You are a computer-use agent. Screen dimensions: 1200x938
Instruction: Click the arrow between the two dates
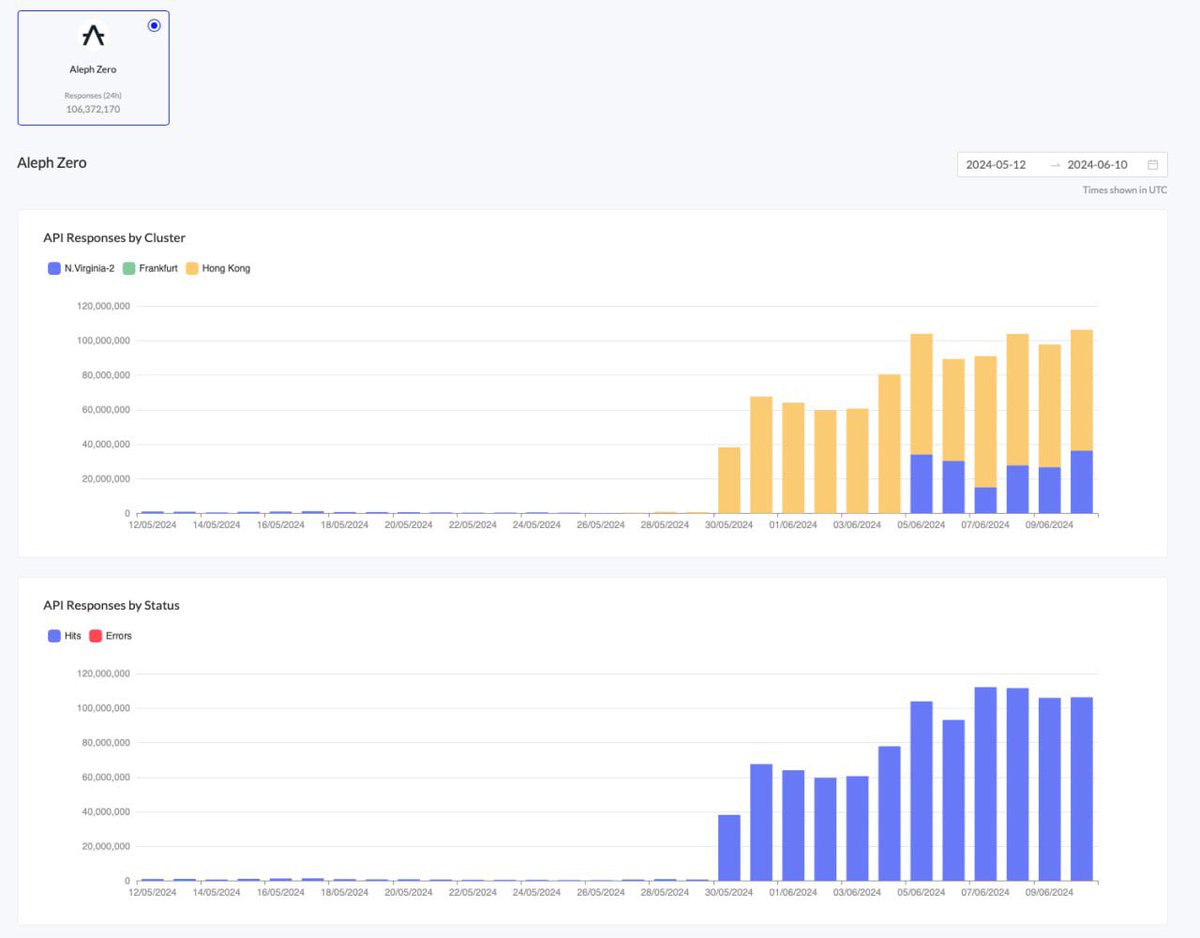point(1054,164)
